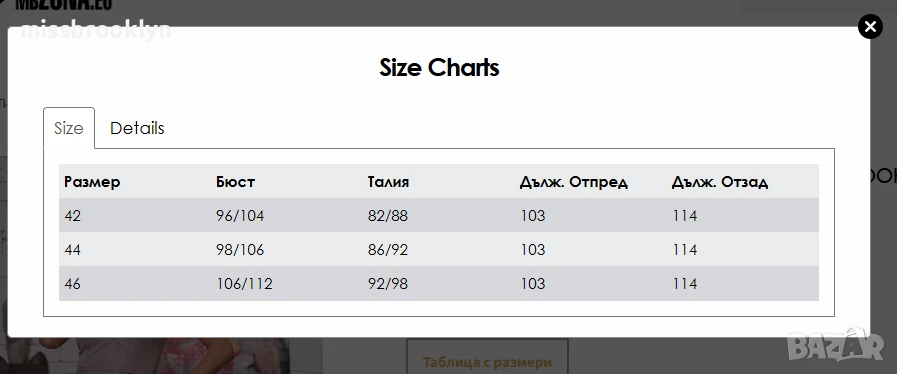
Task: Click the Размер column header
Action: point(92,182)
